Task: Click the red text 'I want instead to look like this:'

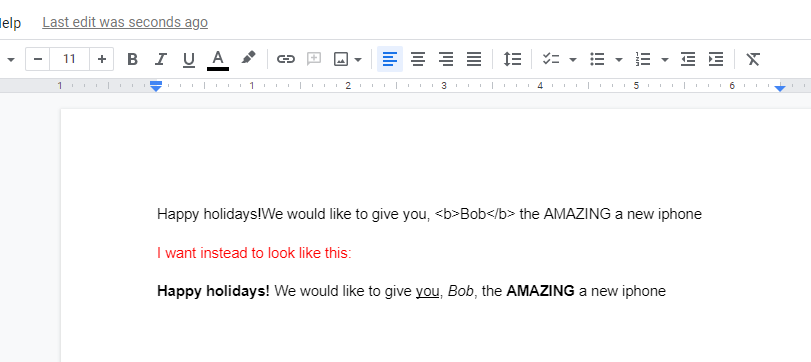Action: pyautogui.click(x=254, y=253)
